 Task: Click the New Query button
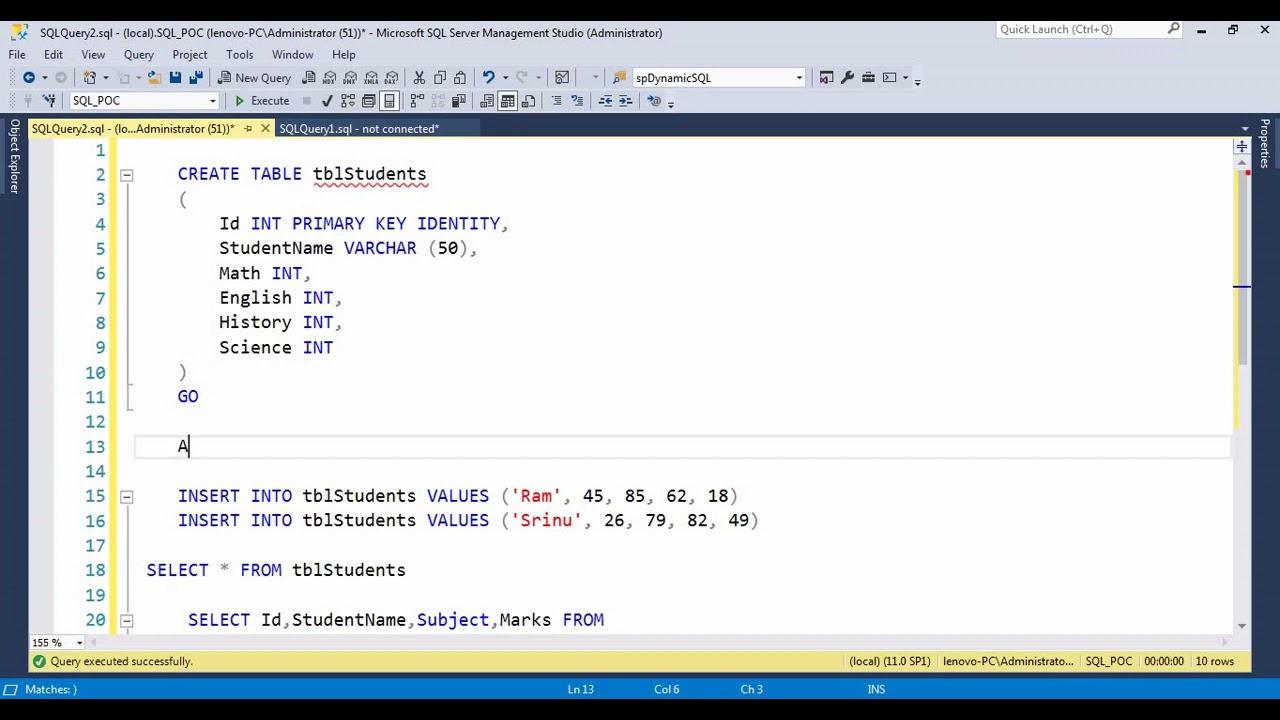[255, 77]
